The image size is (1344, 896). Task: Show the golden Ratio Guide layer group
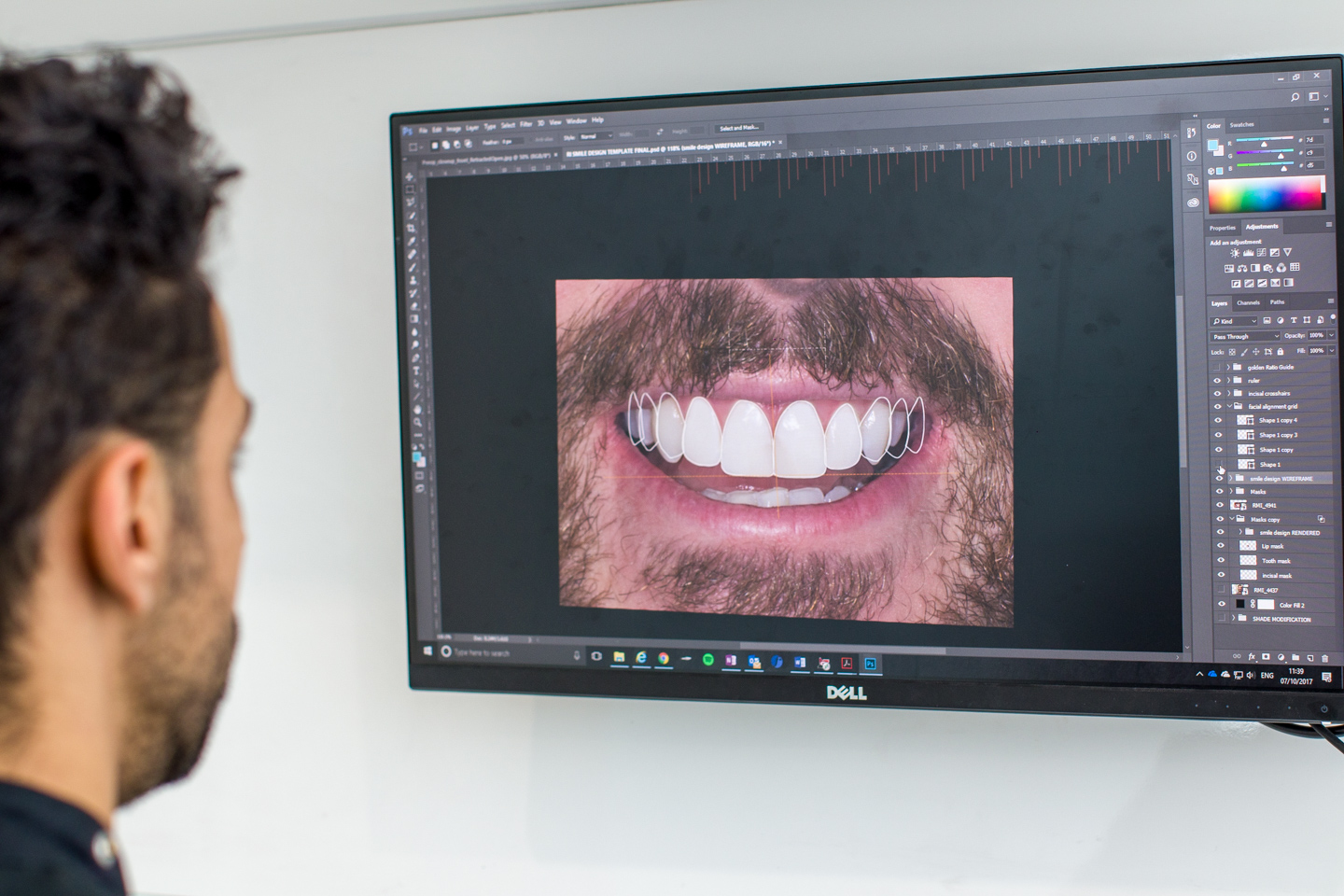pyautogui.click(x=1217, y=367)
